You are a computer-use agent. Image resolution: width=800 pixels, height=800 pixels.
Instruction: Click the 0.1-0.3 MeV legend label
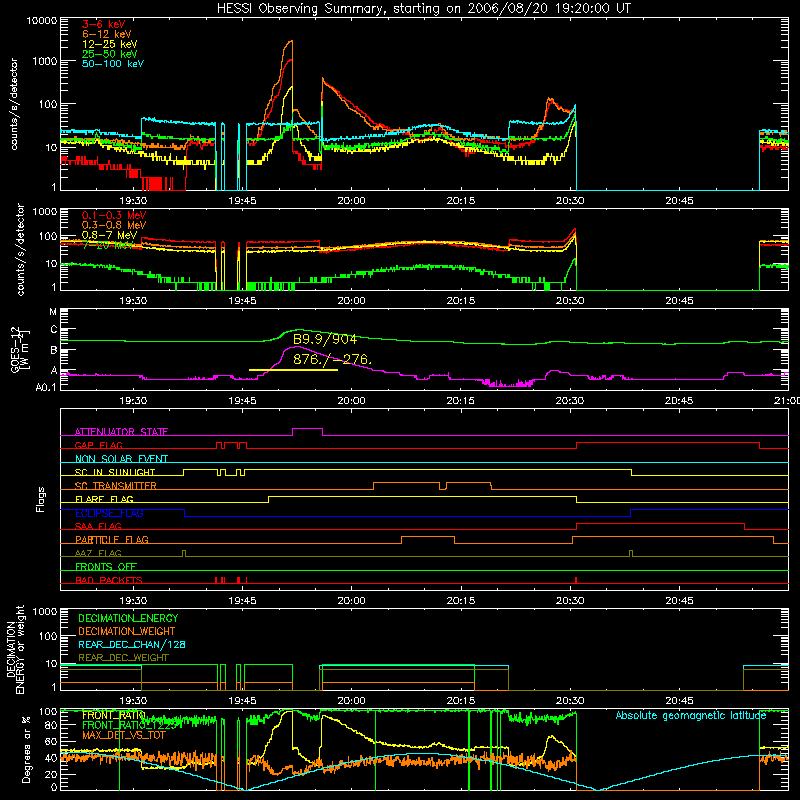pos(114,215)
